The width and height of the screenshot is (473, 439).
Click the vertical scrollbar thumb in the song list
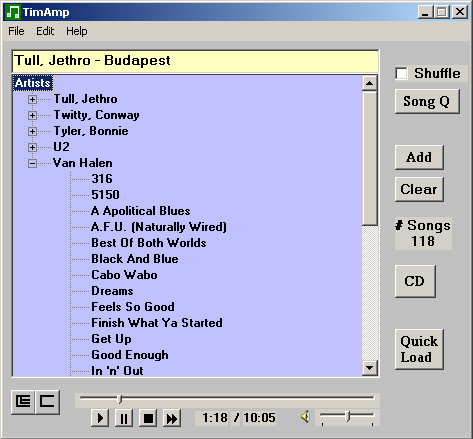pyautogui.click(x=369, y=159)
